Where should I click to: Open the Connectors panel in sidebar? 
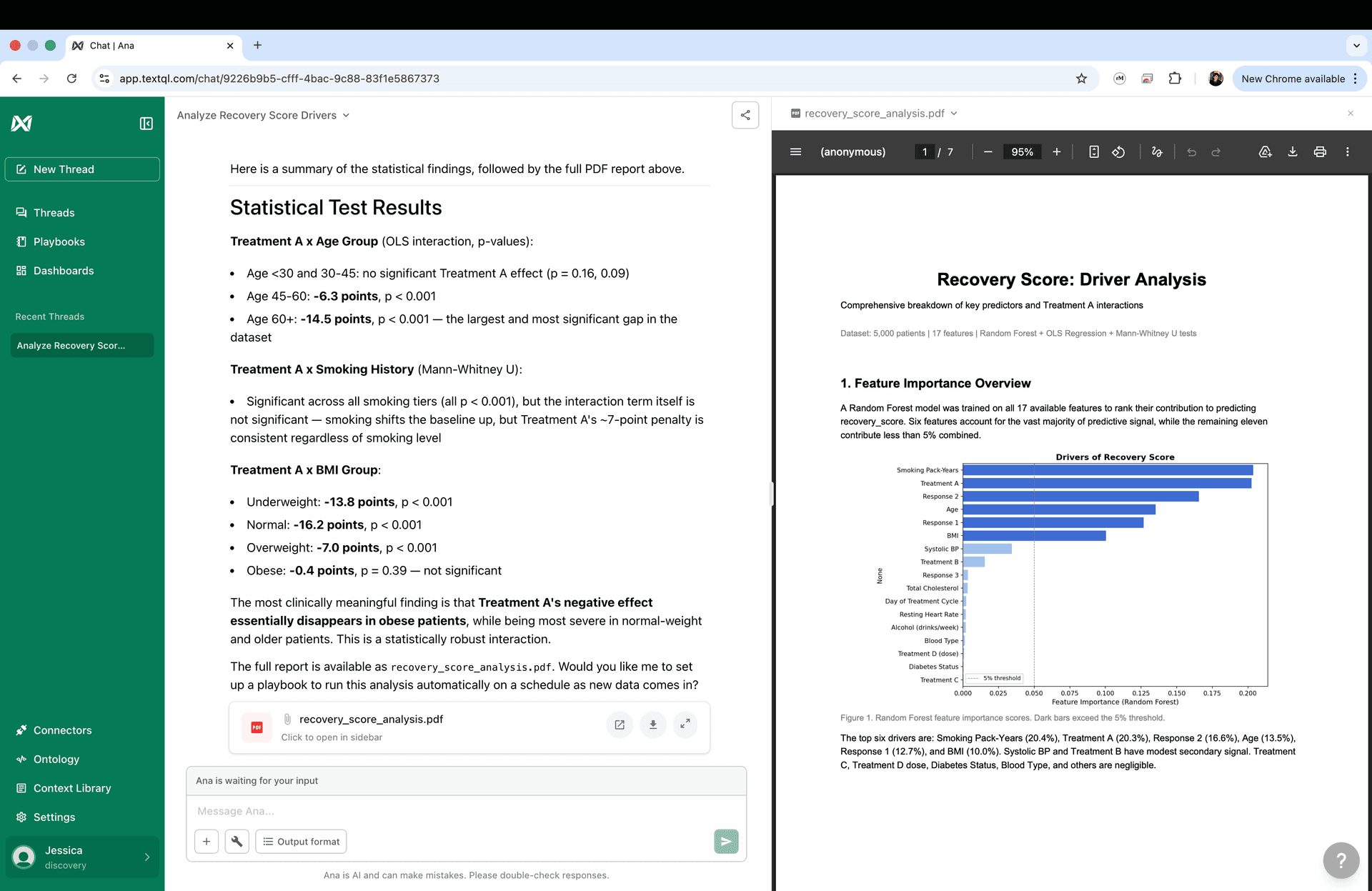click(62, 730)
